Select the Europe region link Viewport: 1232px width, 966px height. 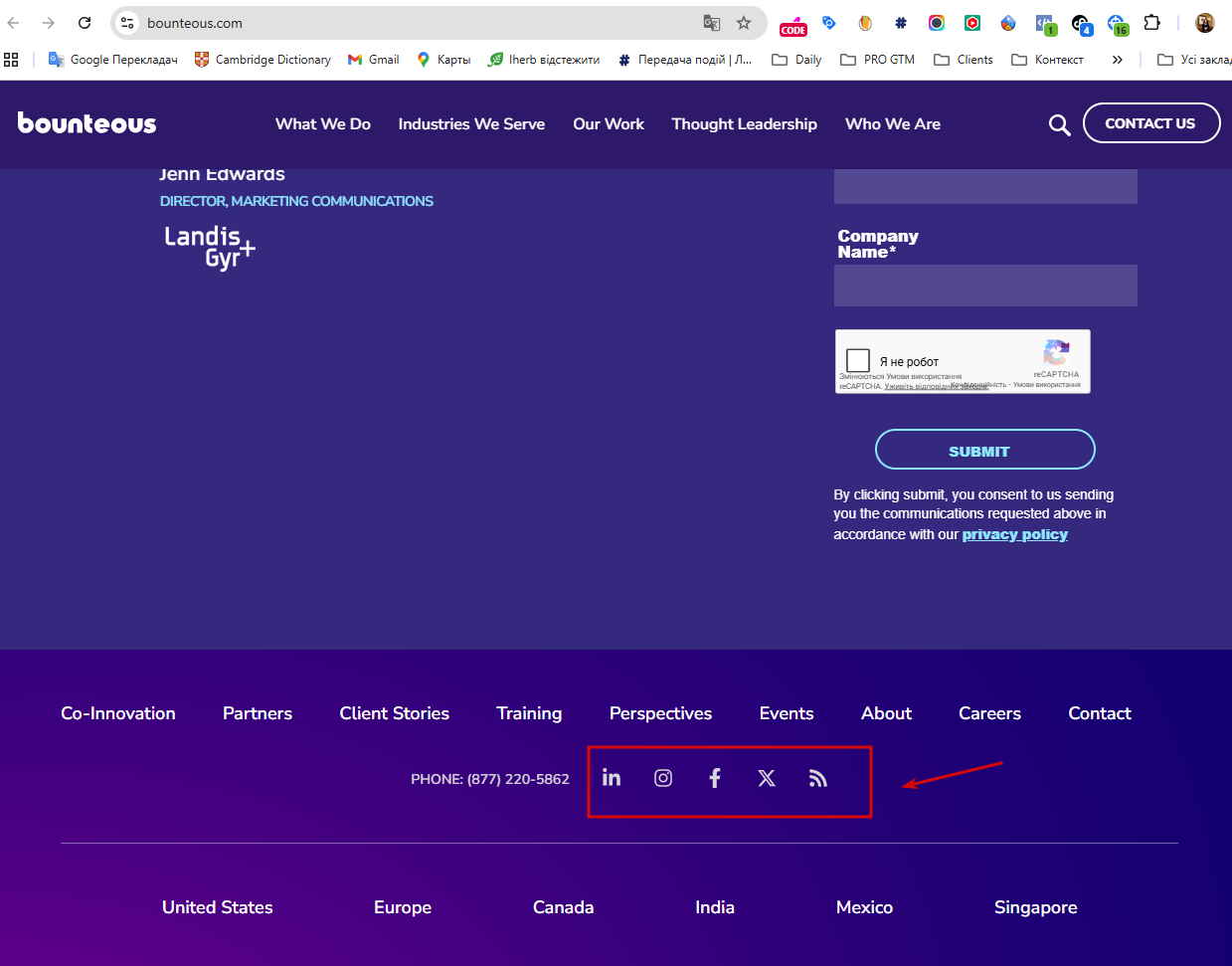point(403,907)
